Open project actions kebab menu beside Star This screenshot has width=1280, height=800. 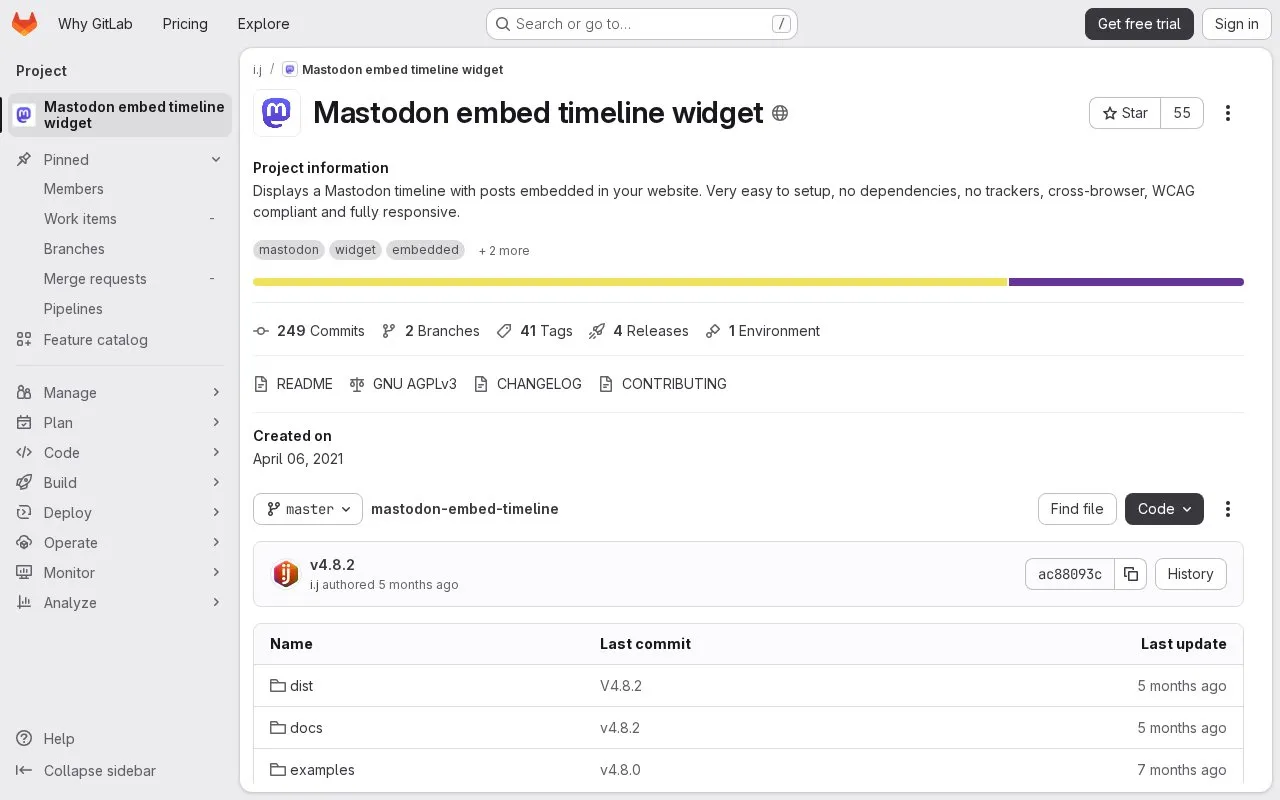[1228, 113]
